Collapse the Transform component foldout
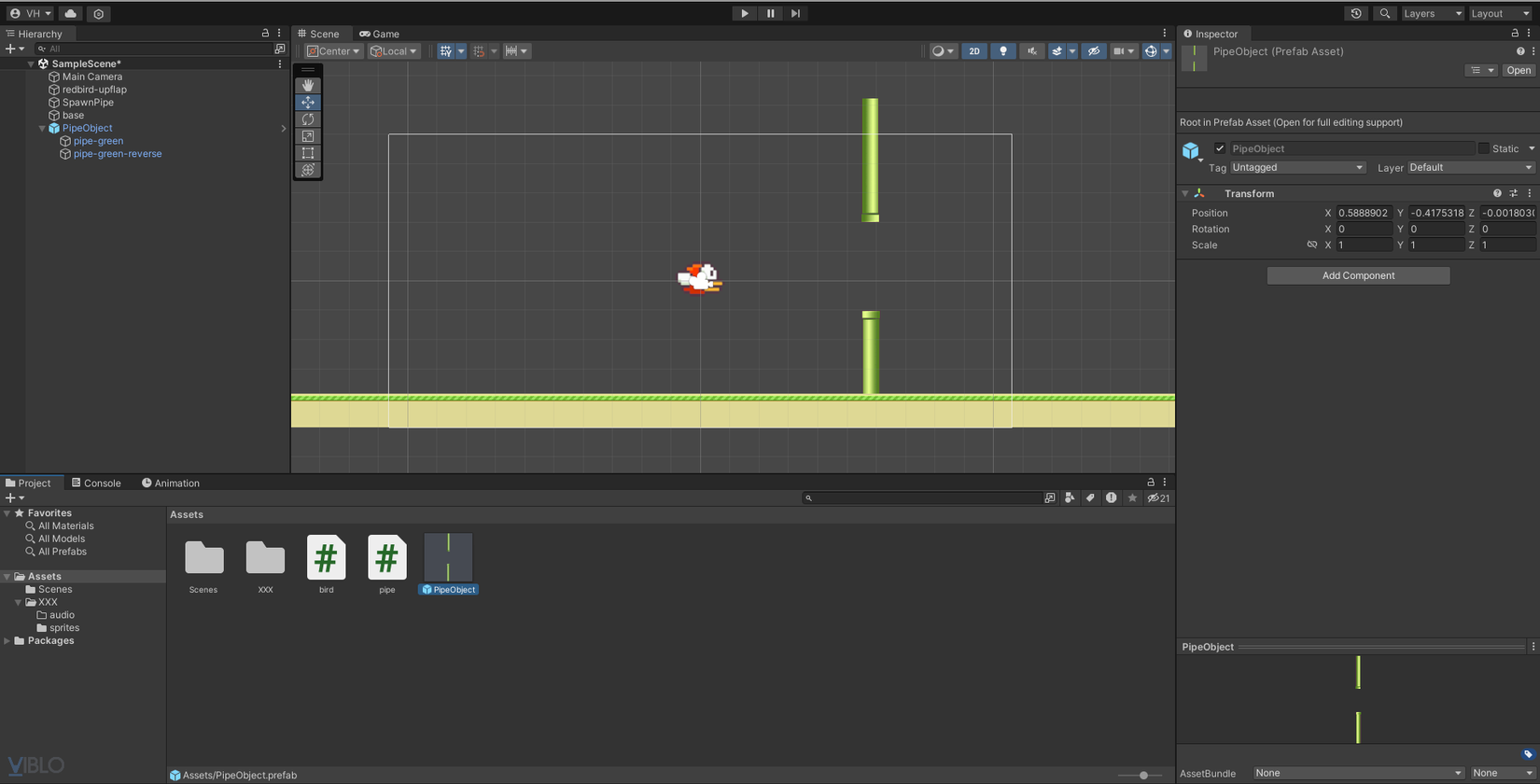The image size is (1540, 784). [x=1185, y=193]
